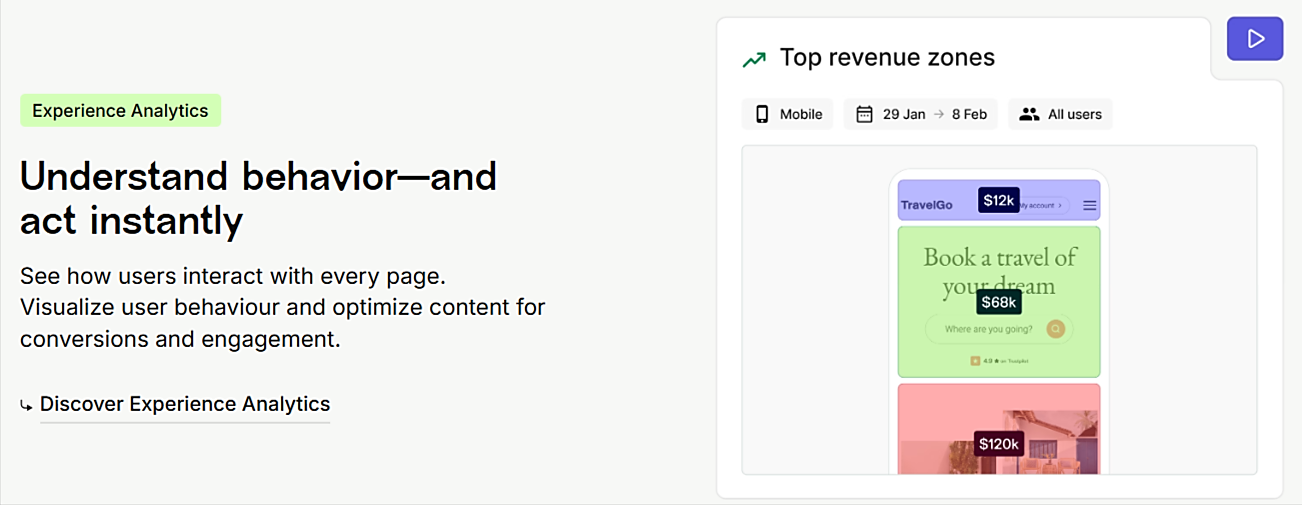Viewport: 1302px width, 505px height.
Task: Click the 'Understand behavior—and act instantly' headline
Action: [x=258, y=198]
